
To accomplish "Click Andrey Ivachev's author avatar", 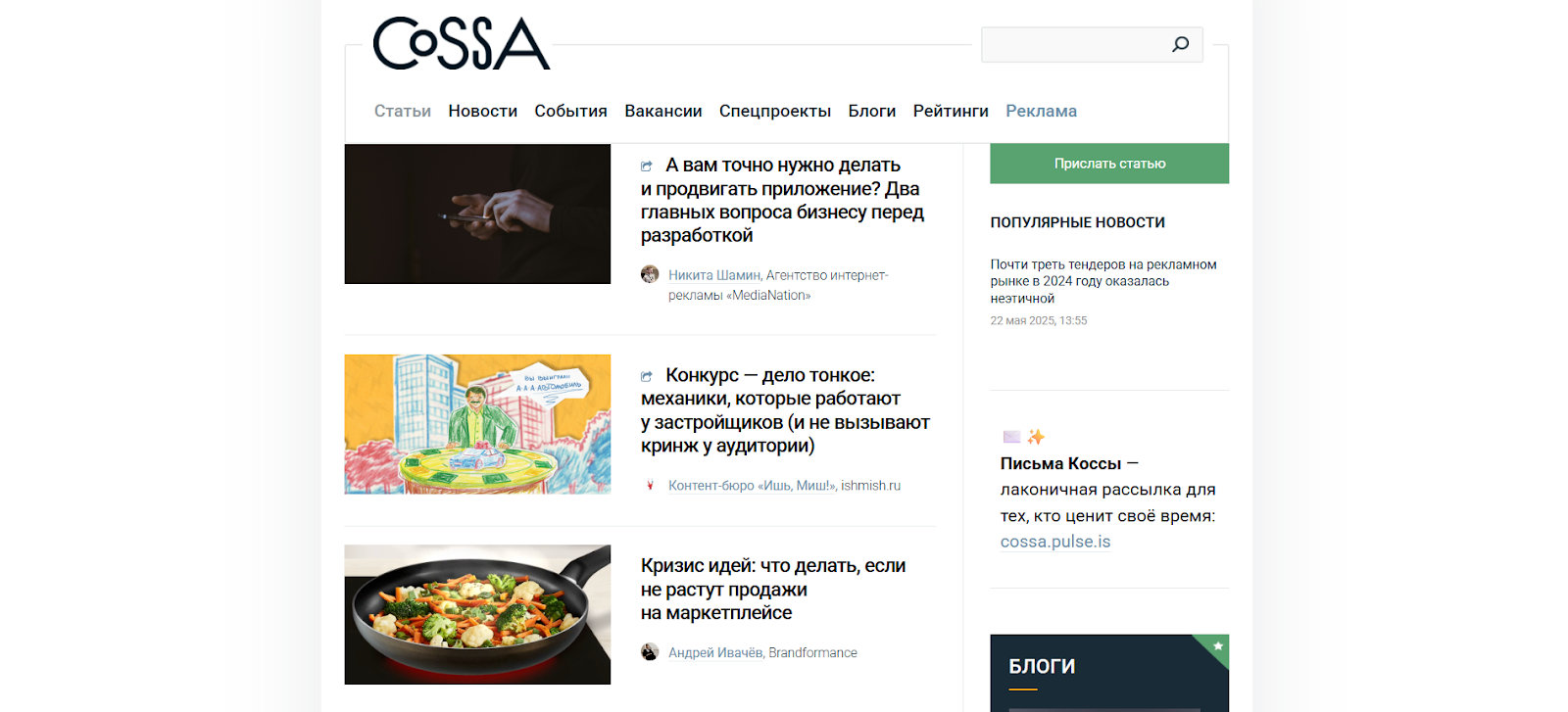I will [650, 652].
